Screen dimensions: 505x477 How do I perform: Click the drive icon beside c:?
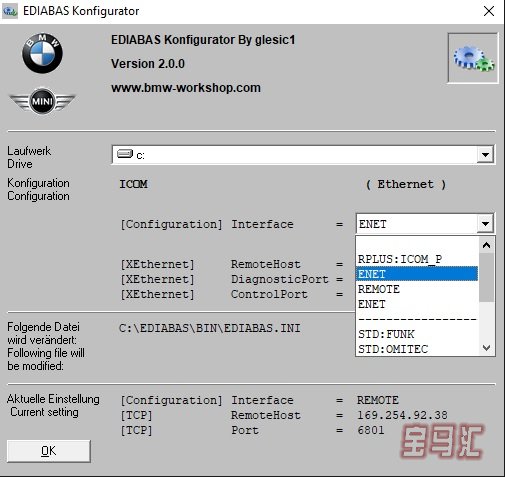click(125, 154)
